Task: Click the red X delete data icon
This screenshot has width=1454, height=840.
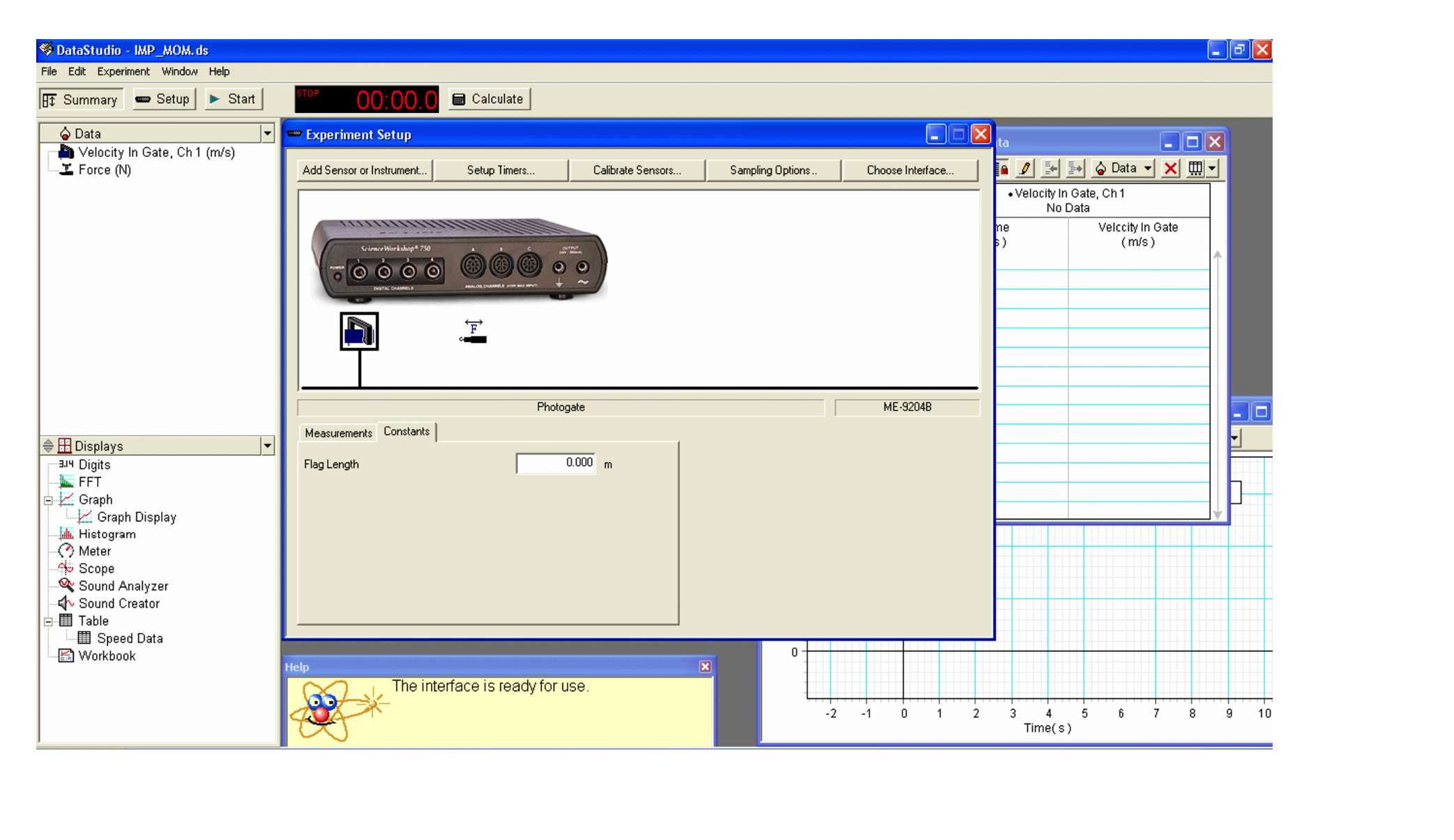Action: pos(1170,168)
